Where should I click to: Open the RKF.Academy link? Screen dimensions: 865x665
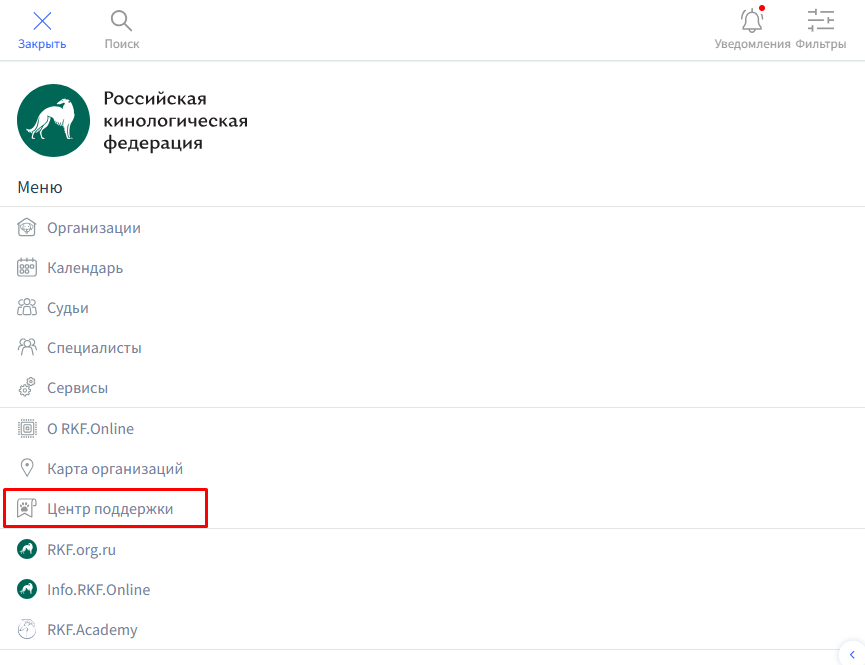point(92,630)
